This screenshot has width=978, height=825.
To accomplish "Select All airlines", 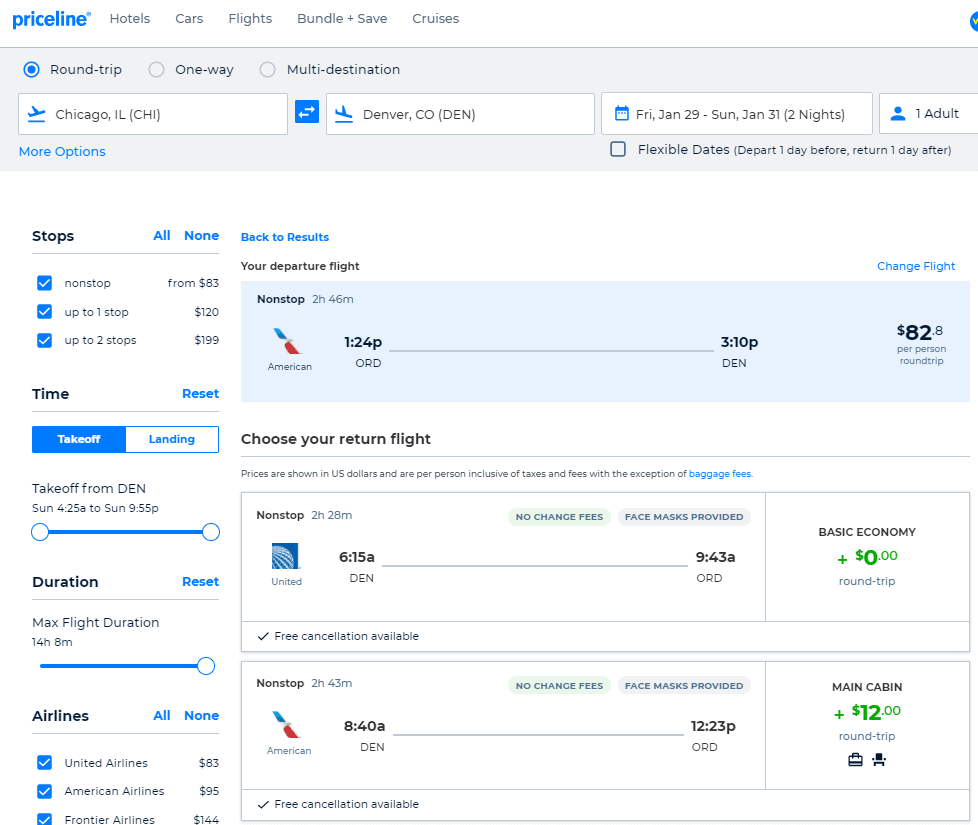I will click(162, 716).
